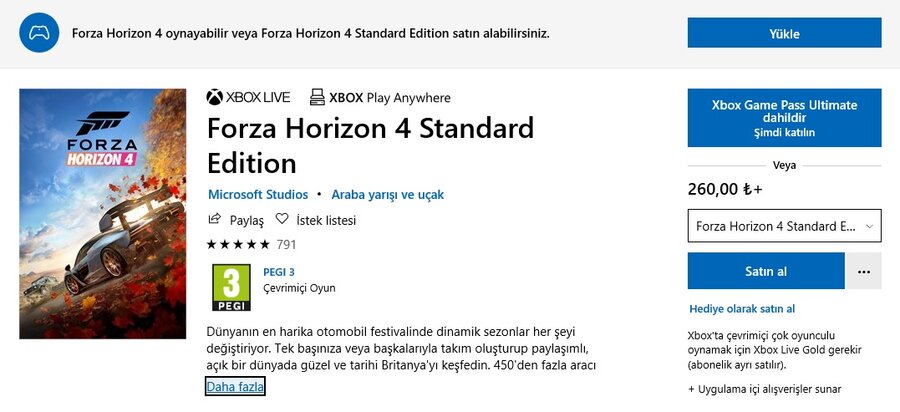Click the Xbox Play Anywhere device icon
Screen dimensions: 900x412
click(317, 97)
